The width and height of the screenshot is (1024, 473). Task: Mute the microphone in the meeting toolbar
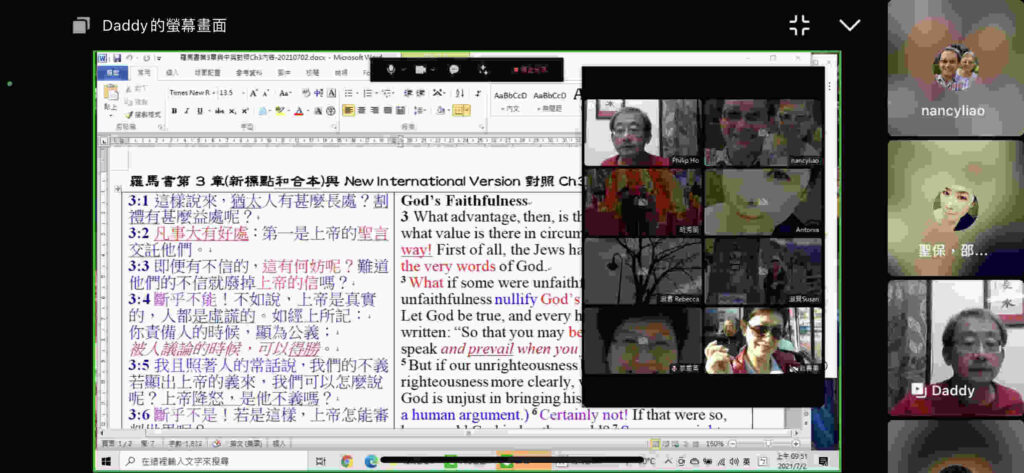(x=391, y=70)
